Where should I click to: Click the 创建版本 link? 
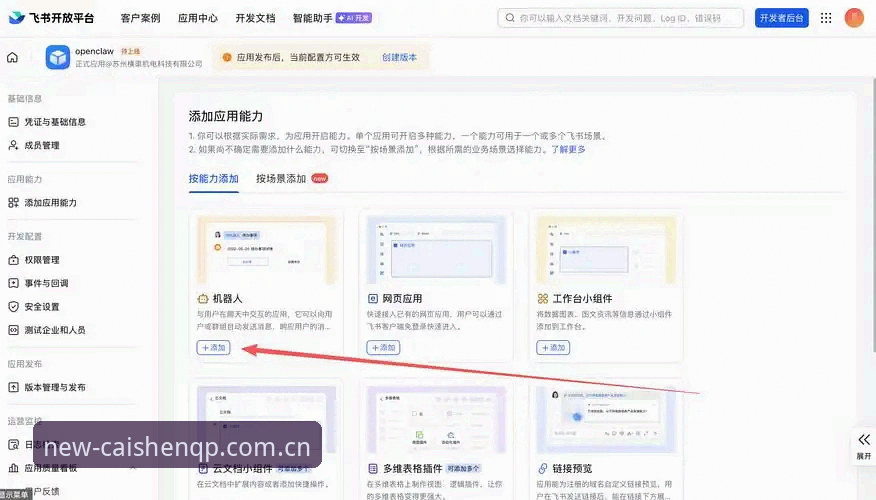click(399, 57)
